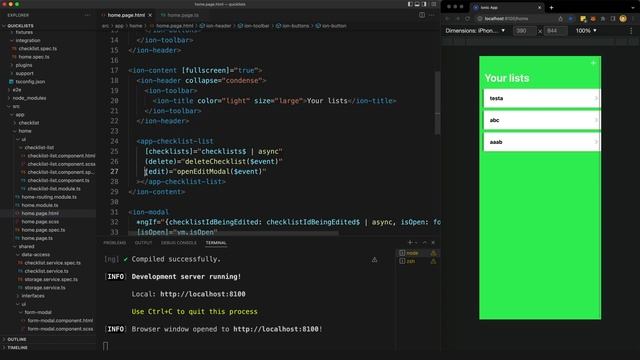Viewport: 640px width, 360px height.
Task: Split the editor to the right
Action: 422,15
